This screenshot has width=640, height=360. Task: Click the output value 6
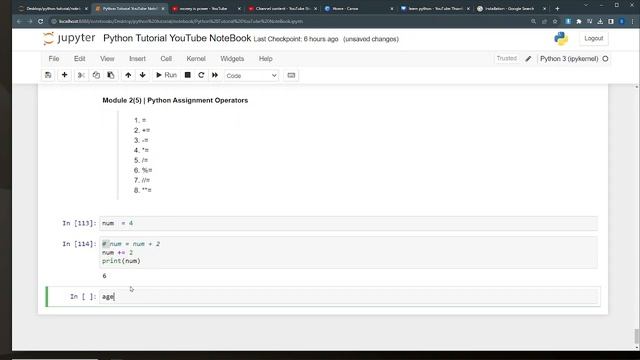(104, 276)
